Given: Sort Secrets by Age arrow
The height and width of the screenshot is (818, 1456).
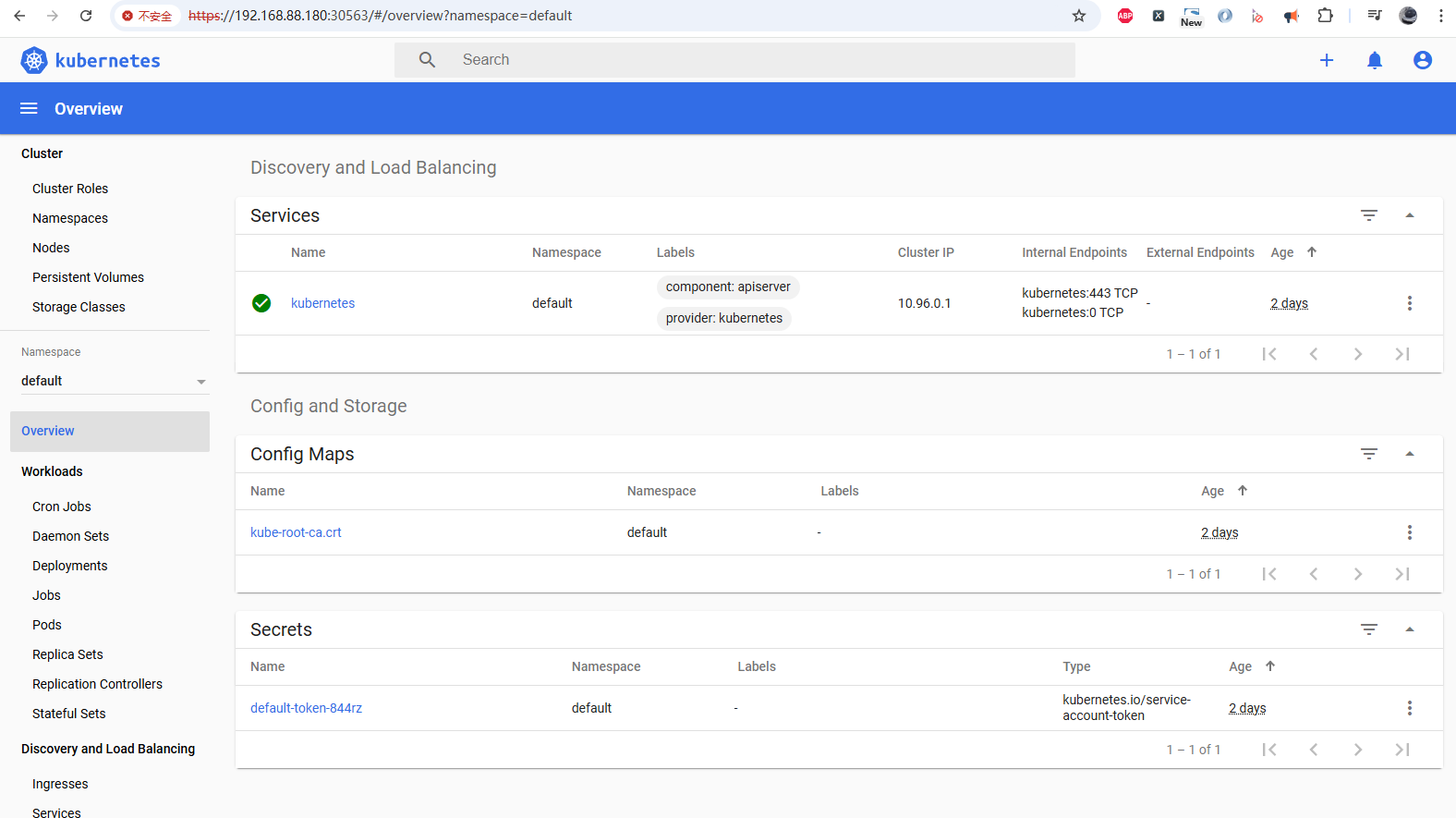Looking at the screenshot, I should 1270,666.
